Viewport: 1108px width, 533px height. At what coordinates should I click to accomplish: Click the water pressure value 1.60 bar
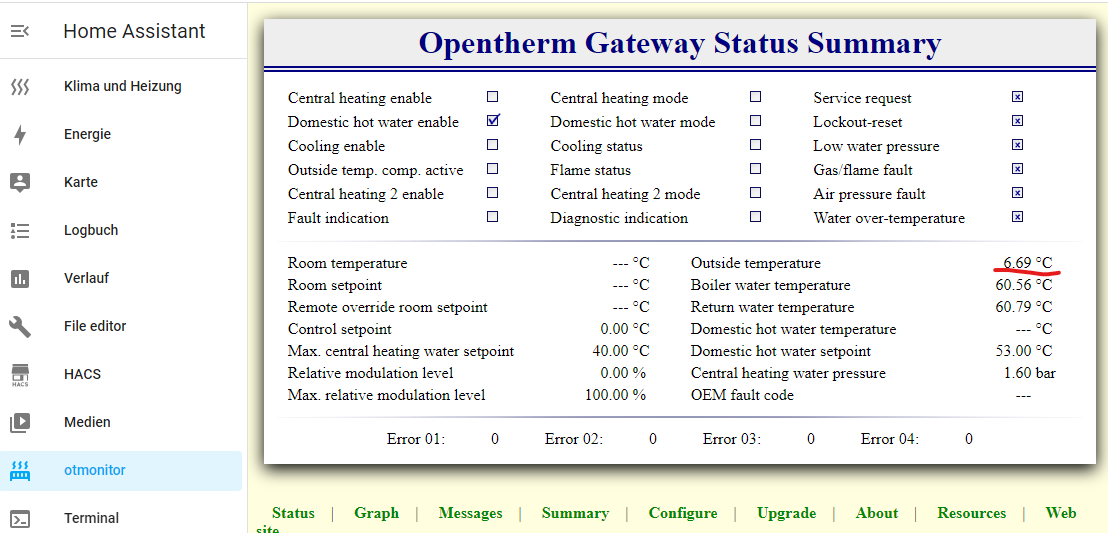point(1030,373)
